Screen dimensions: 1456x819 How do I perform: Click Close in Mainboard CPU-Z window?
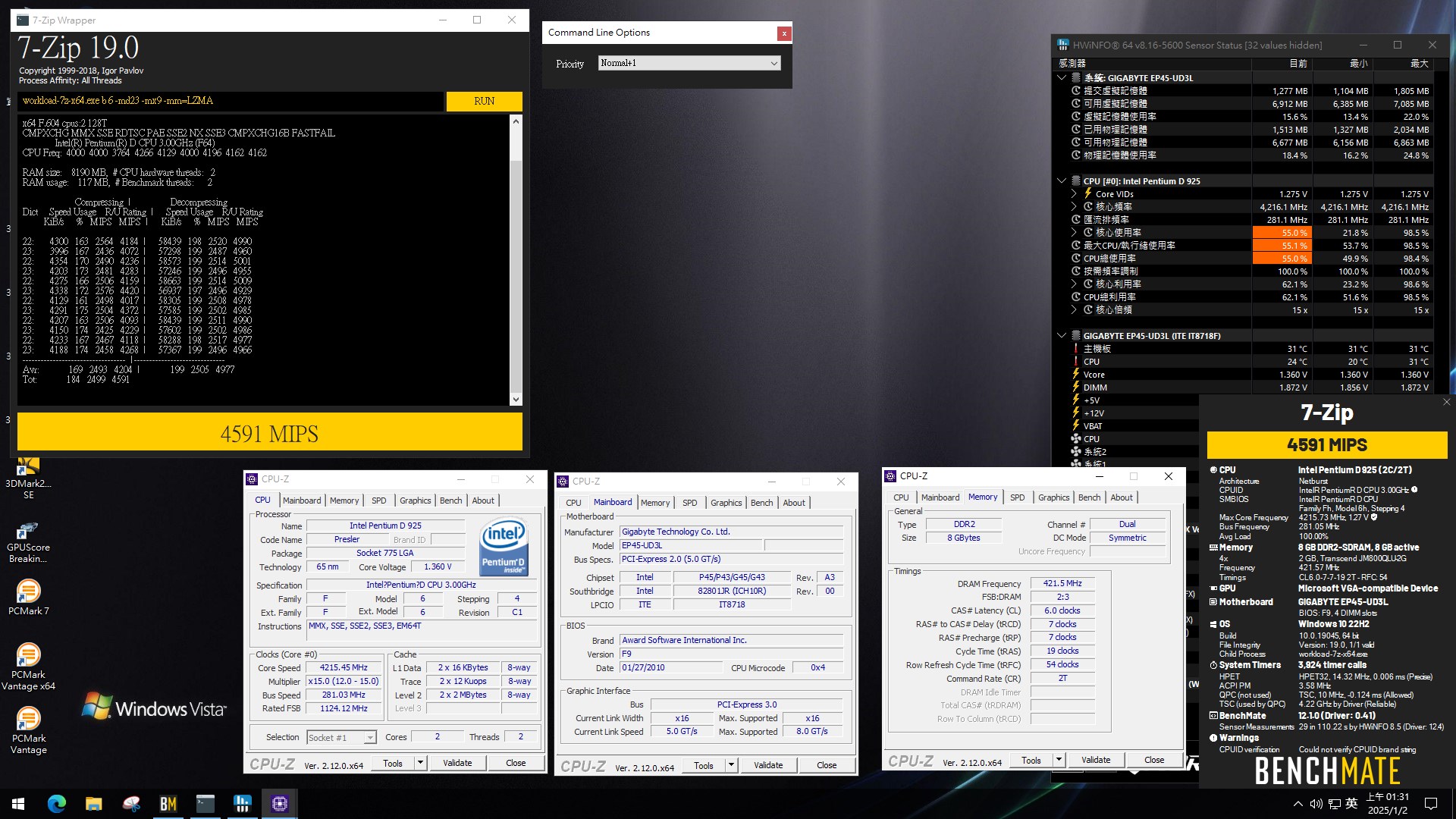pos(827,765)
